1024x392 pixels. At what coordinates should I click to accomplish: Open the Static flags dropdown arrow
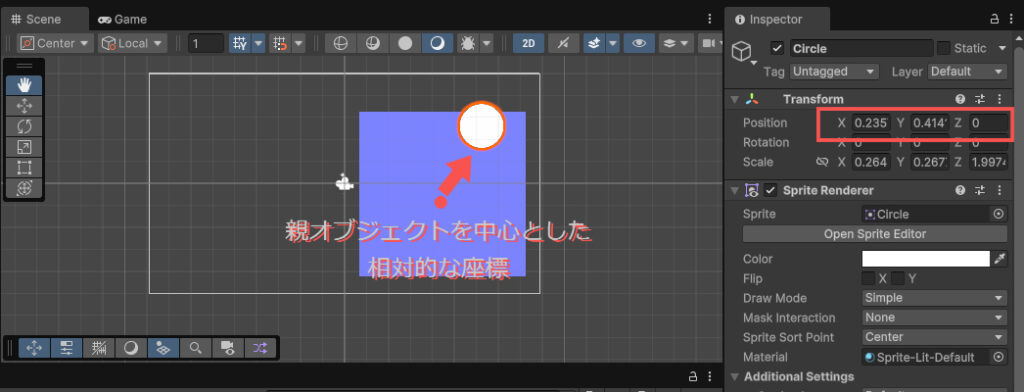(1002, 48)
